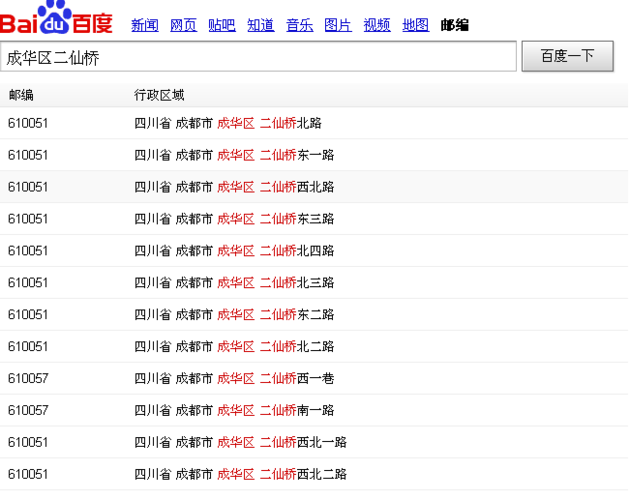Open the 贴吧 (Tieba) link
Screen dimensions: 630x500
tap(222, 25)
